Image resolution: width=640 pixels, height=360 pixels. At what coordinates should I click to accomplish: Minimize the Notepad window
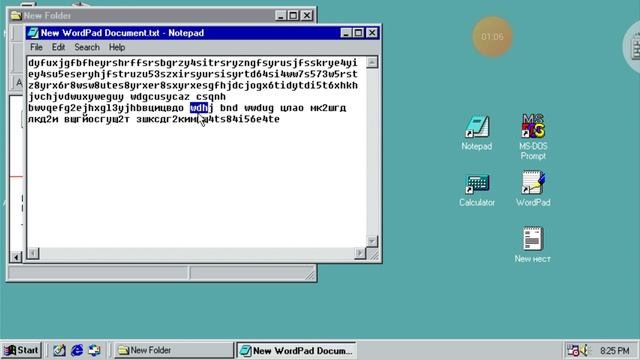pos(346,33)
